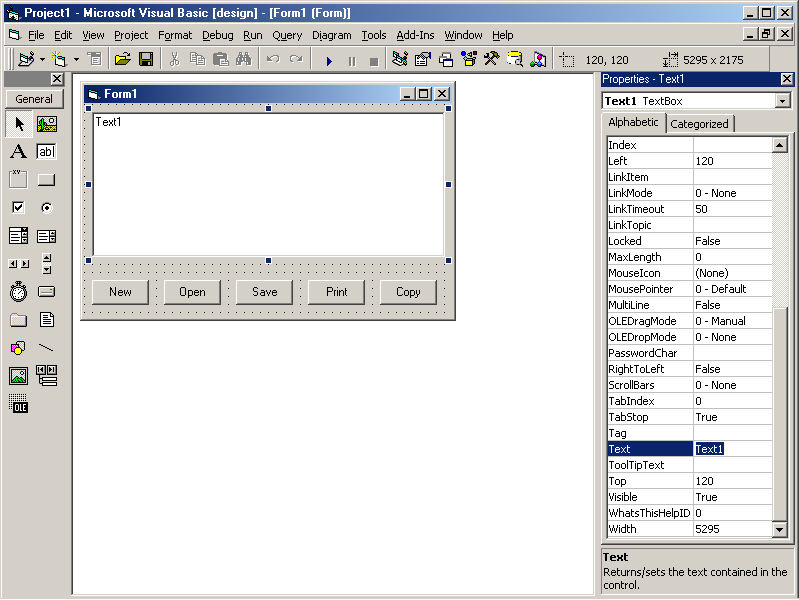The height and width of the screenshot is (600, 799).
Task: Select the MultiLine property row
Action: pos(690,305)
